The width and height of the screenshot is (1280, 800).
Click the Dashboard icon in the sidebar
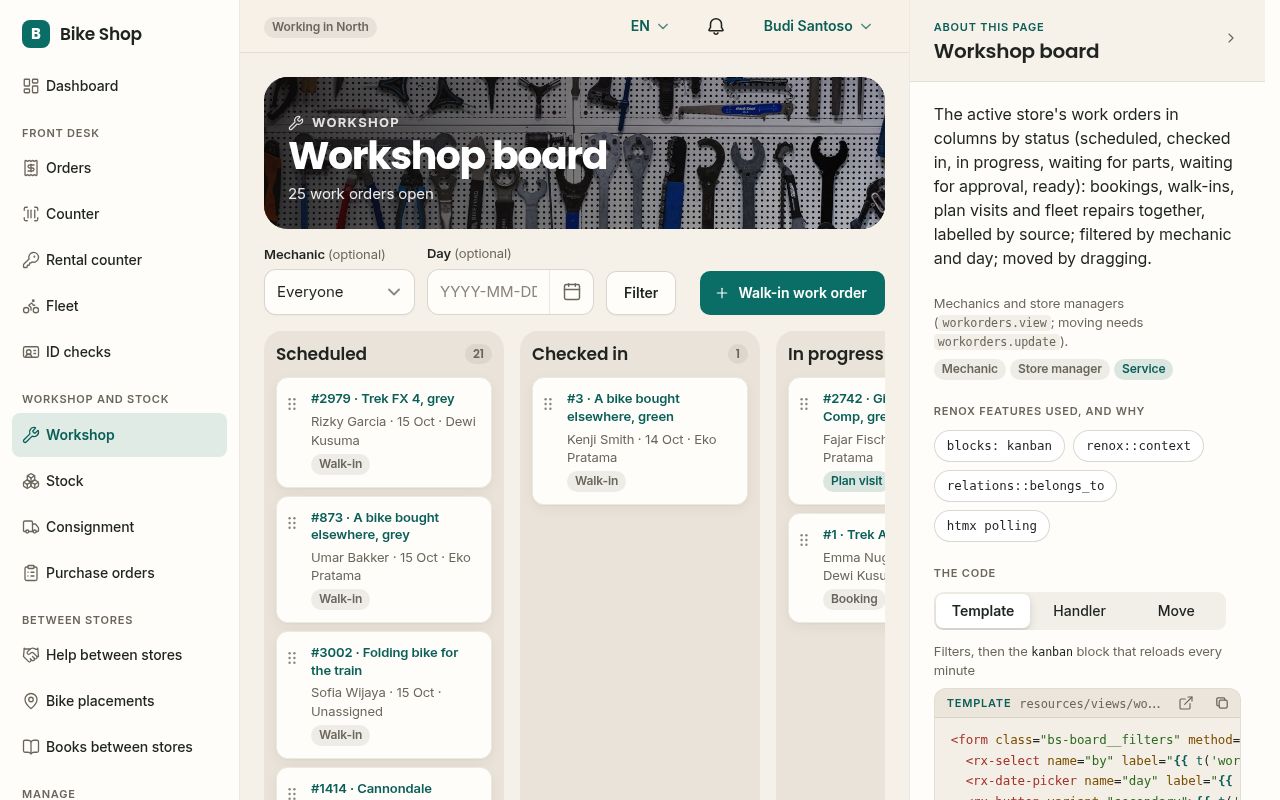[31, 86]
